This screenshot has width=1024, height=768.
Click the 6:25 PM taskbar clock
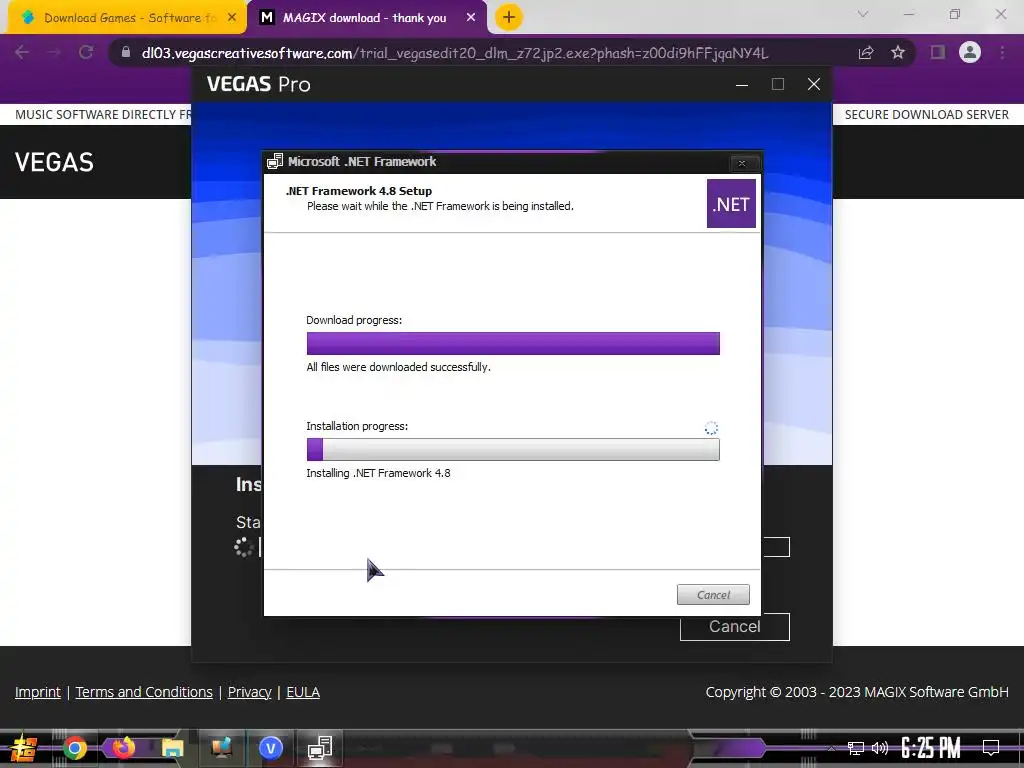(931, 748)
